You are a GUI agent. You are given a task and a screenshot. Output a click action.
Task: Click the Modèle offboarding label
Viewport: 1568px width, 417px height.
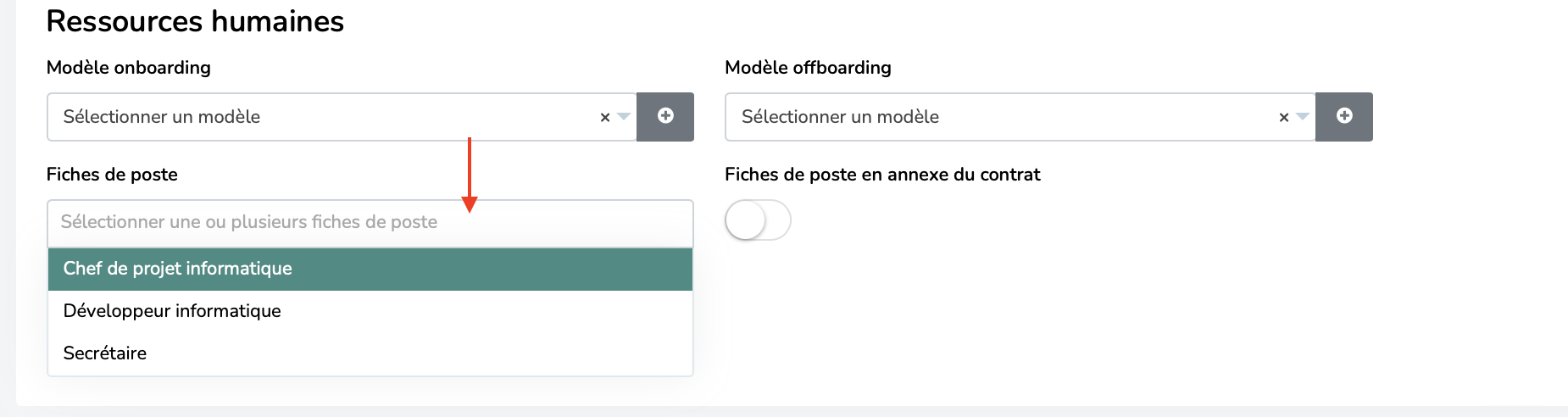[808, 68]
